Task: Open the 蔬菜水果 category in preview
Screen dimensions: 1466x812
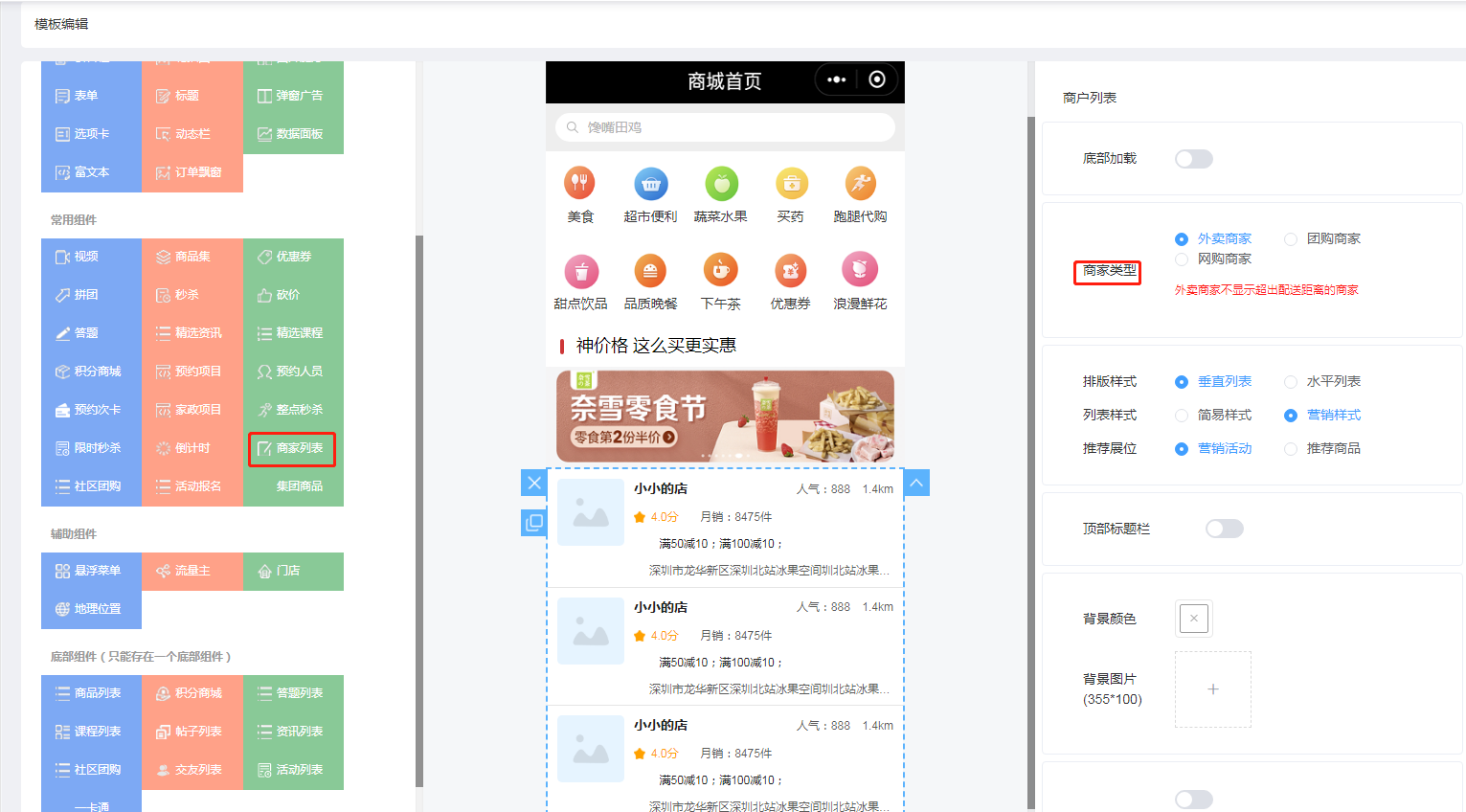Action: (x=720, y=195)
